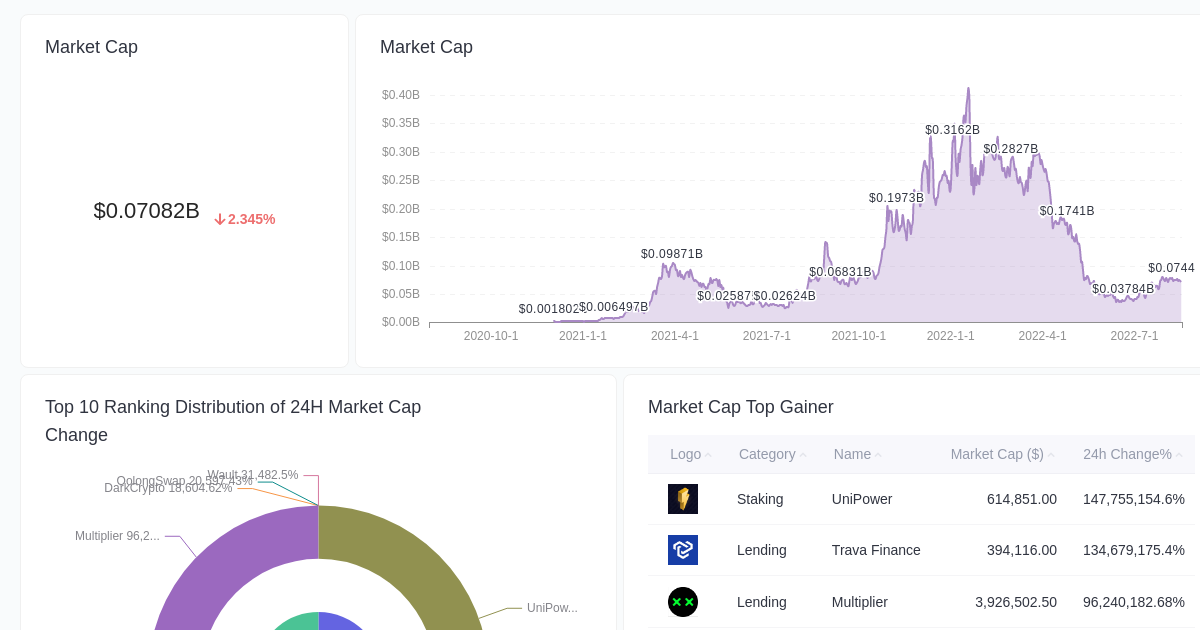Click UniPower's lightning bolt logo

[683, 499]
